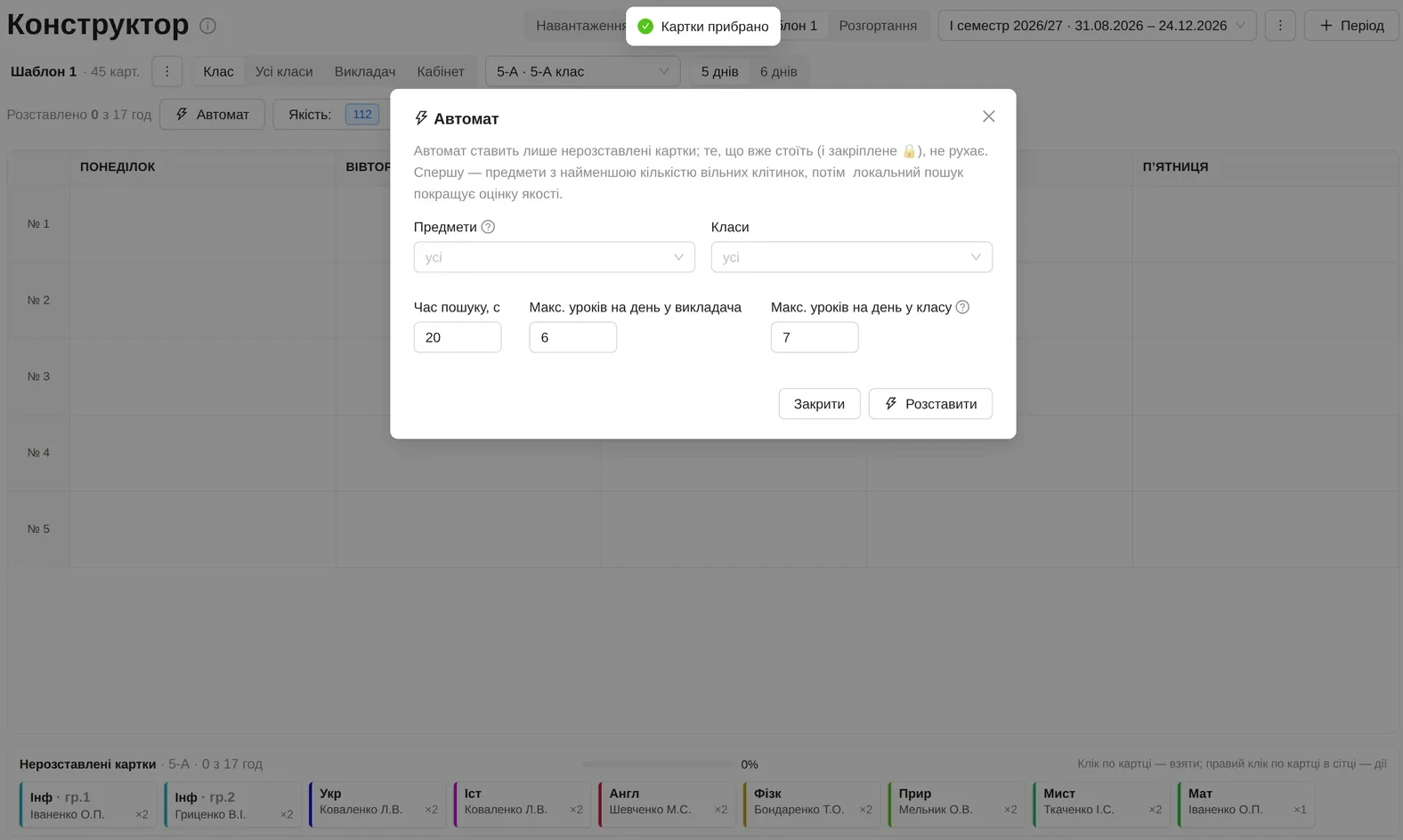Click the № 3 lesson row label
The height and width of the screenshot is (840, 1403).
[38, 376]
